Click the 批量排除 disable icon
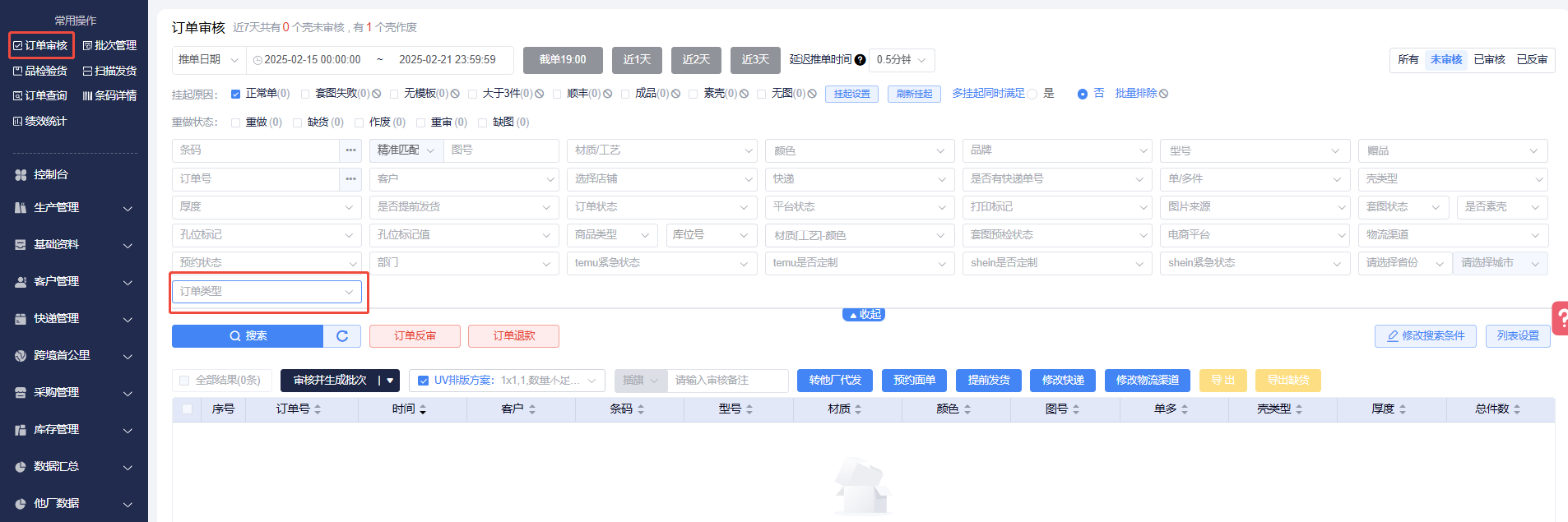The image size is (1568, 522). (x=1163, y=94)
